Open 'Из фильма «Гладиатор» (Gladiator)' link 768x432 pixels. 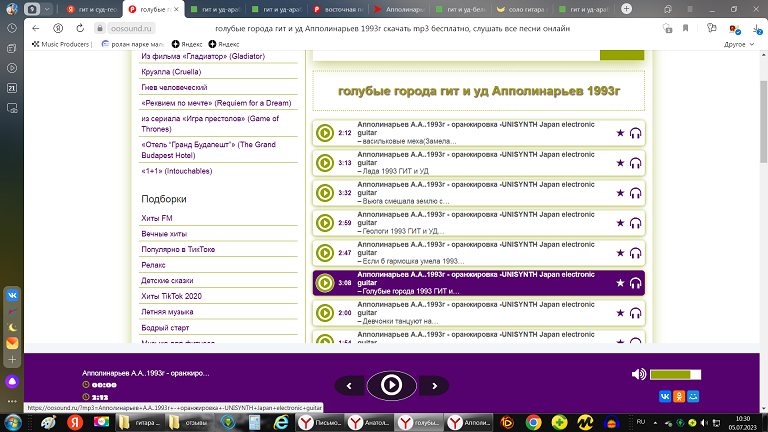coord(203,56)
